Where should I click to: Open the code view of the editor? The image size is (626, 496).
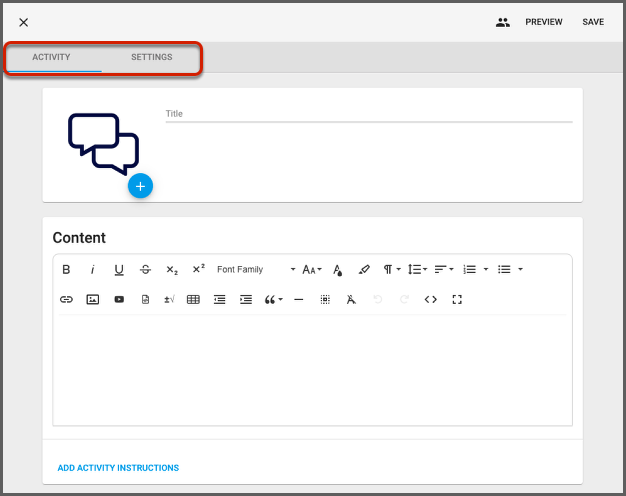pos(431,299)
